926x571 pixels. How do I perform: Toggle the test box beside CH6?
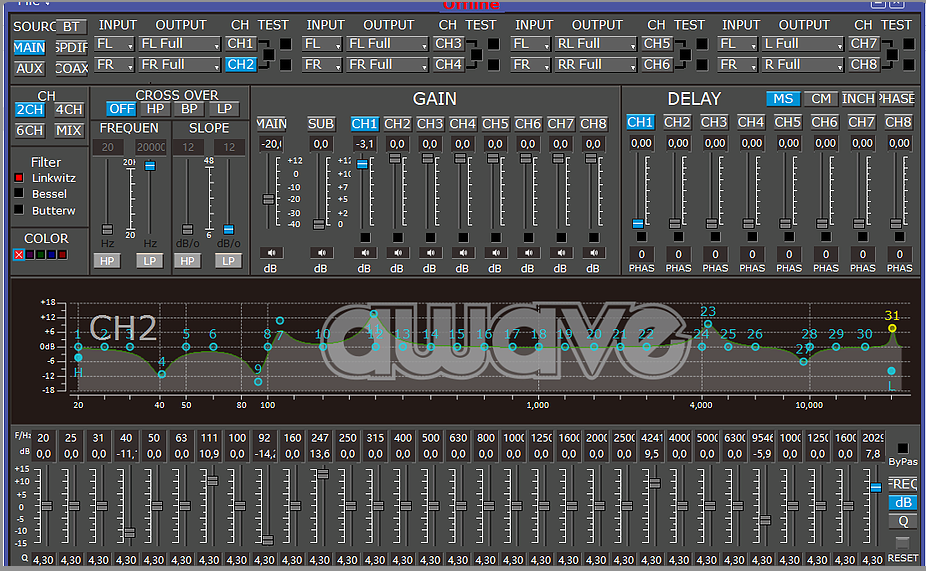click(x=702, y=64)
